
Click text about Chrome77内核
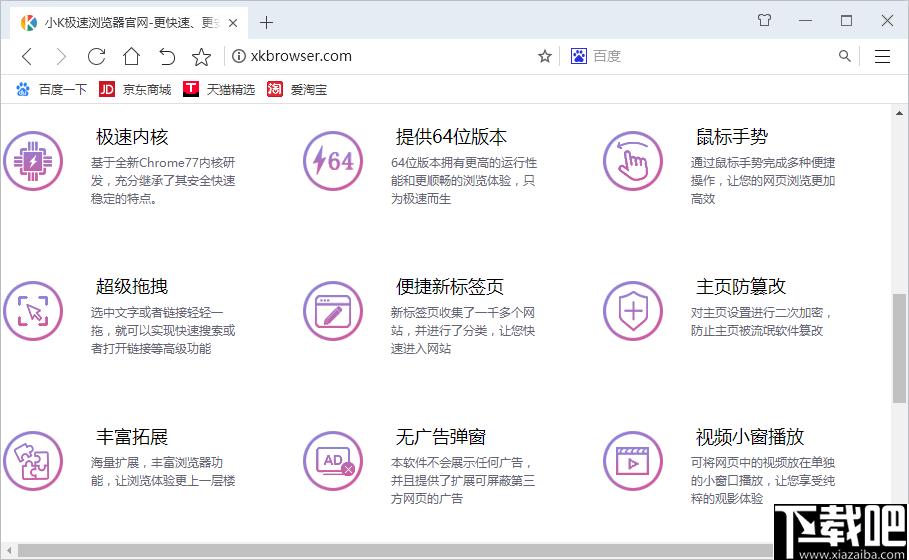[x=163, y=180]
